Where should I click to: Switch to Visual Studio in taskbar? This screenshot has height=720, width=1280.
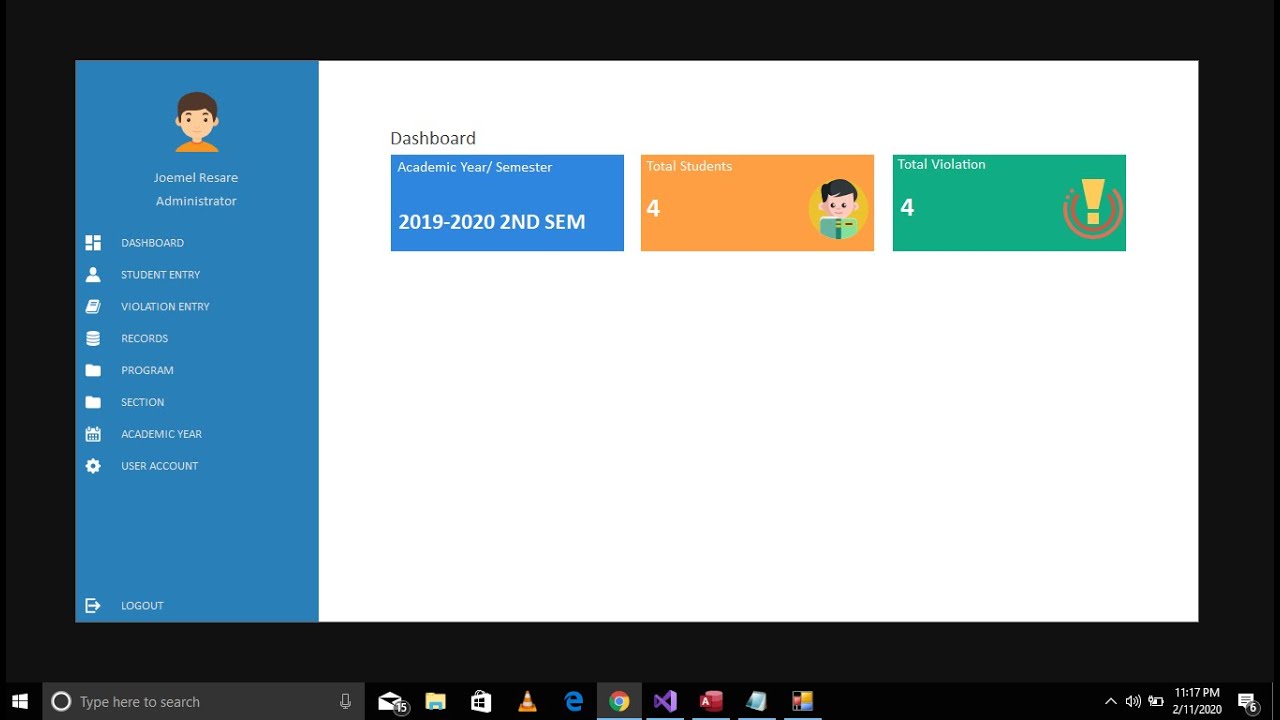click(665, 701)
